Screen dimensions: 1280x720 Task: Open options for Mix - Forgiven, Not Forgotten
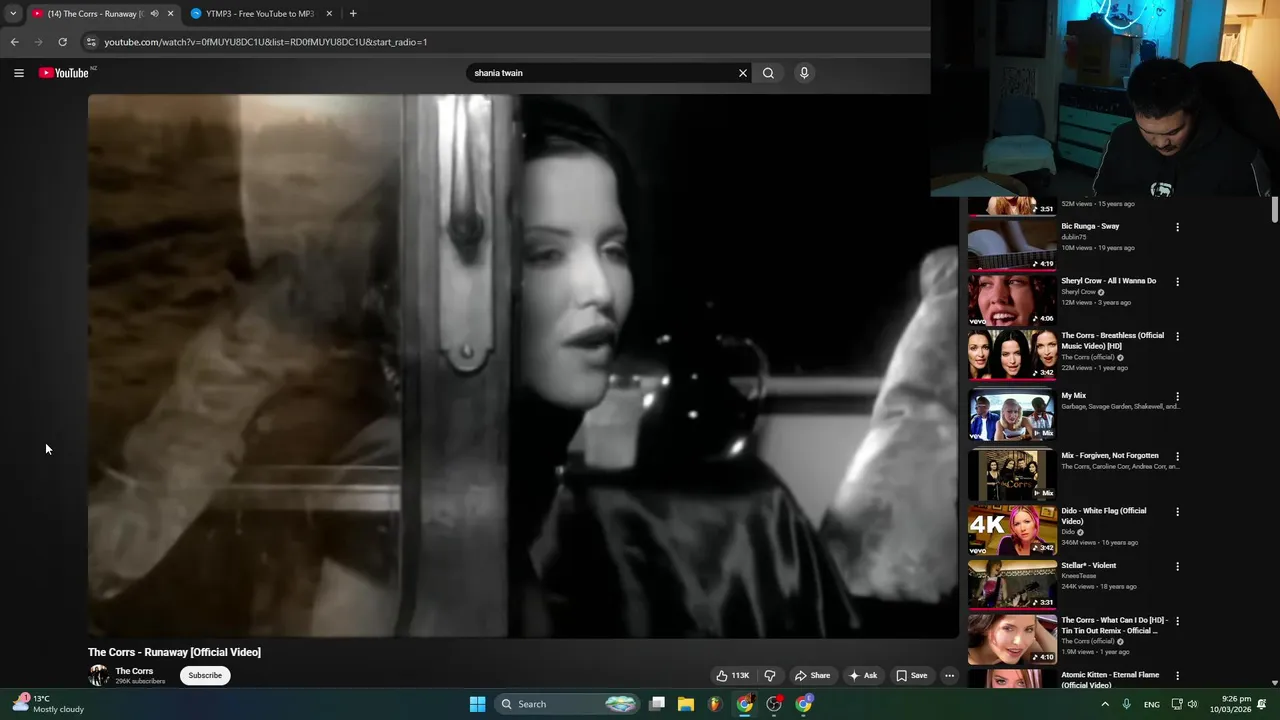[x=1177, y=456]
